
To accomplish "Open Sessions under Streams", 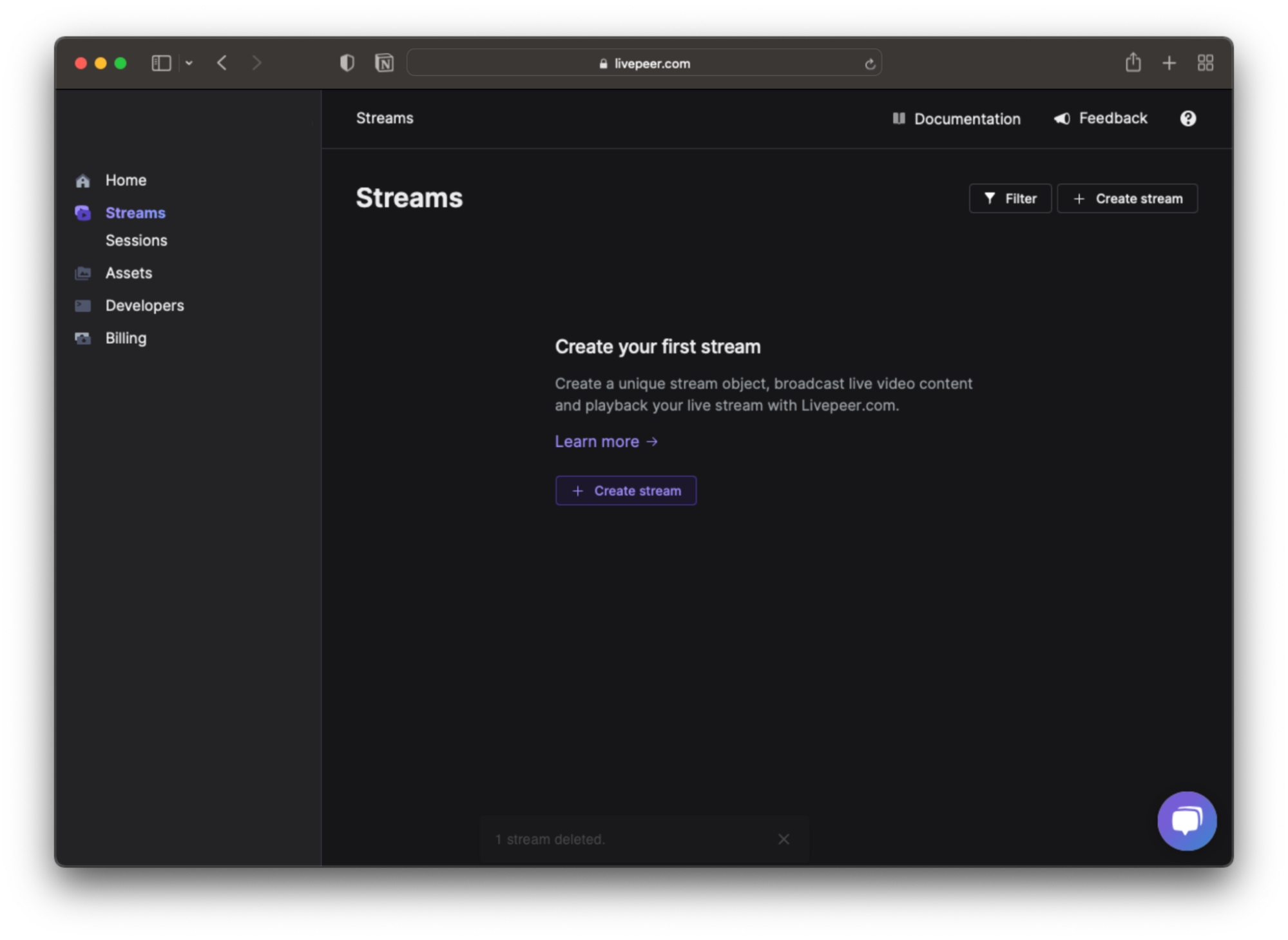I will click(136, 240).
